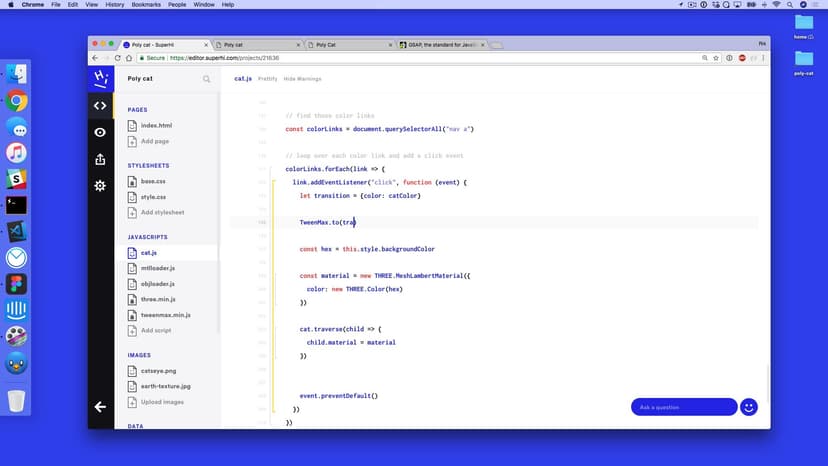Click the smiley face chat icon

coord(749,407)
